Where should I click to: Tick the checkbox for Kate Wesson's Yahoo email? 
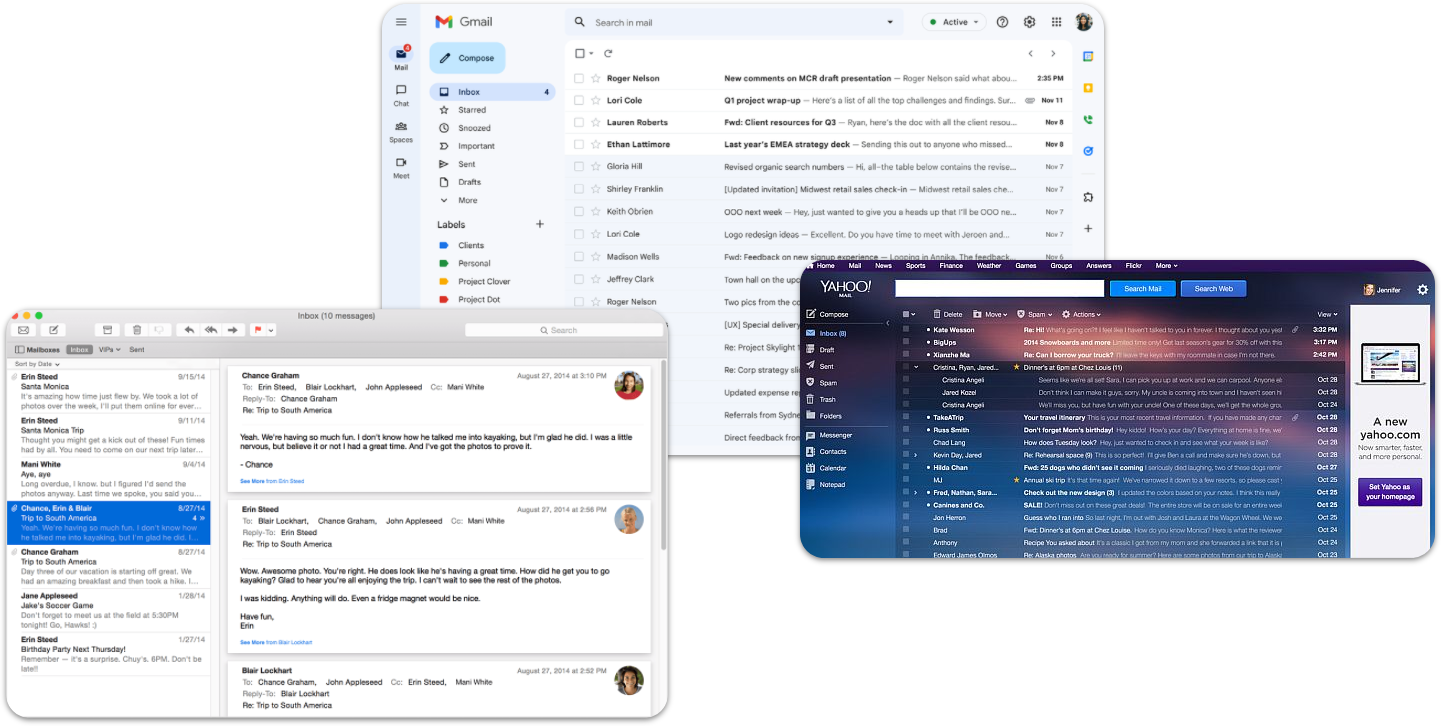coord(906,329)
